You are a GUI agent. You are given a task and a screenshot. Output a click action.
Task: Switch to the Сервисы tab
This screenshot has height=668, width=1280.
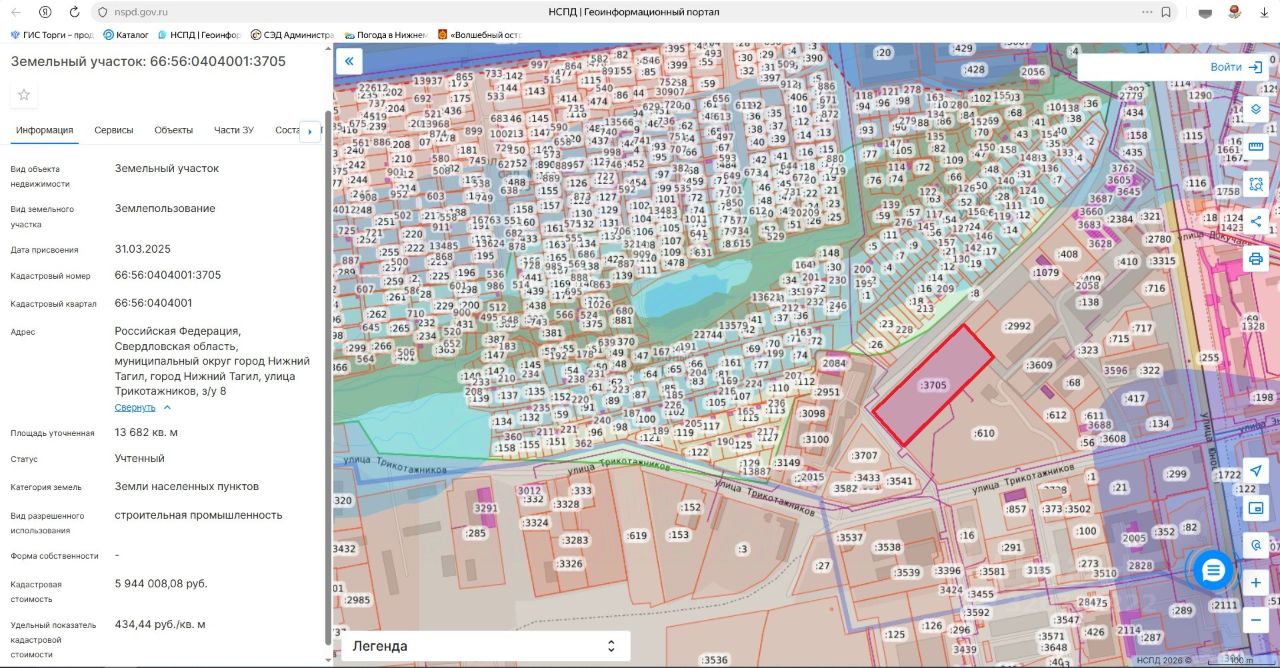pyautogui.click(x=114, y=130)
